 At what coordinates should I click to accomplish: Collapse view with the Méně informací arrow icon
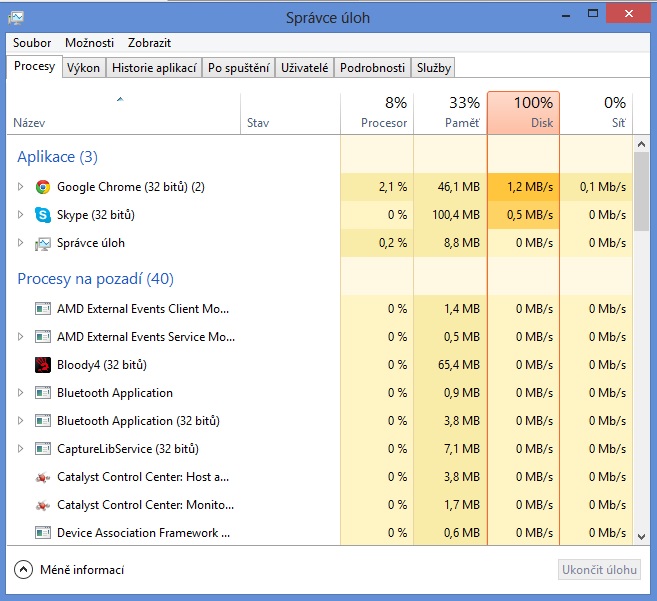23,570
